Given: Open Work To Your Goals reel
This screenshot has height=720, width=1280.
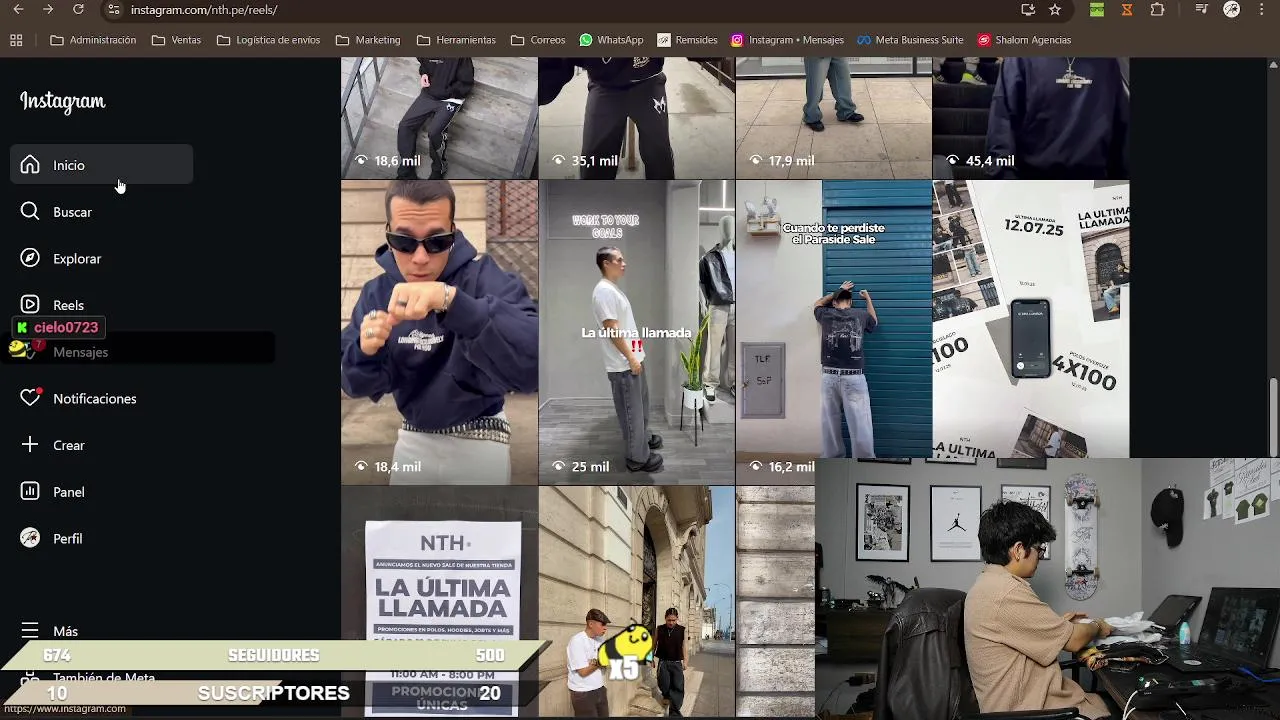Looking at the screenshot, I should click(636, 332).
